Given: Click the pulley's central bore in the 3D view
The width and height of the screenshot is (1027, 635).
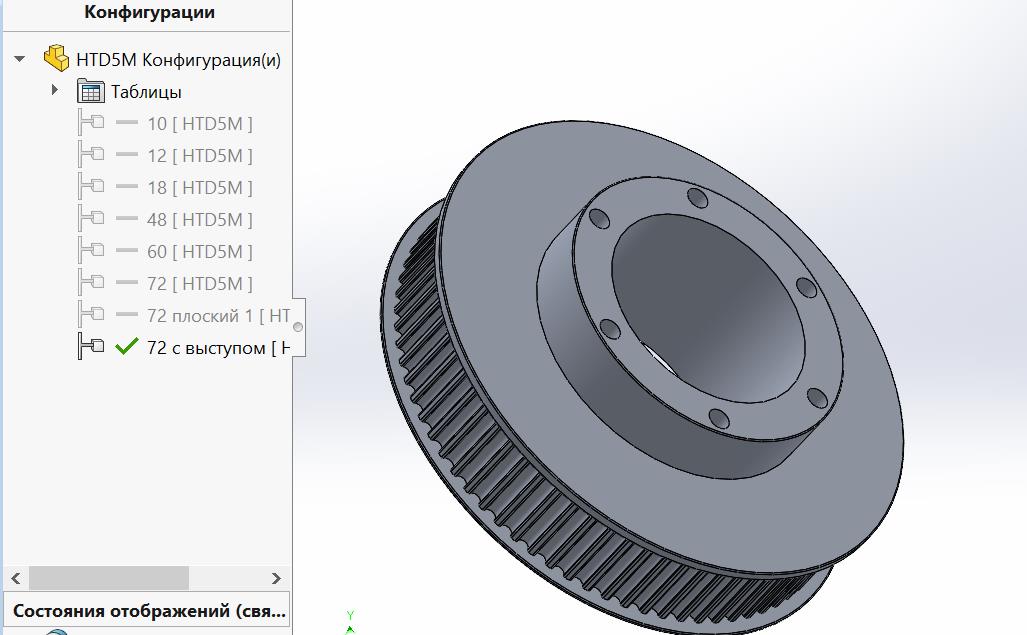Looking at the screenshot, I should tap(707, 308).
